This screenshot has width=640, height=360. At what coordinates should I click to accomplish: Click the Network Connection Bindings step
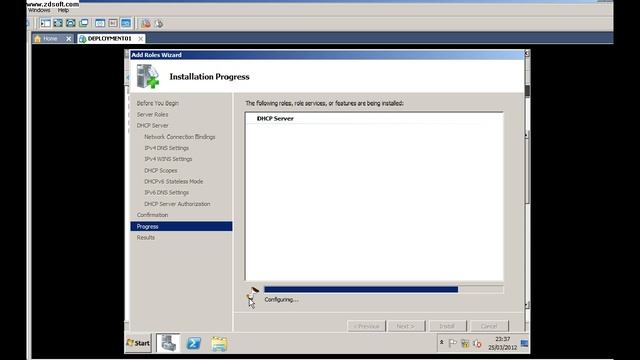pyautogui.click(x=180, y=137)
